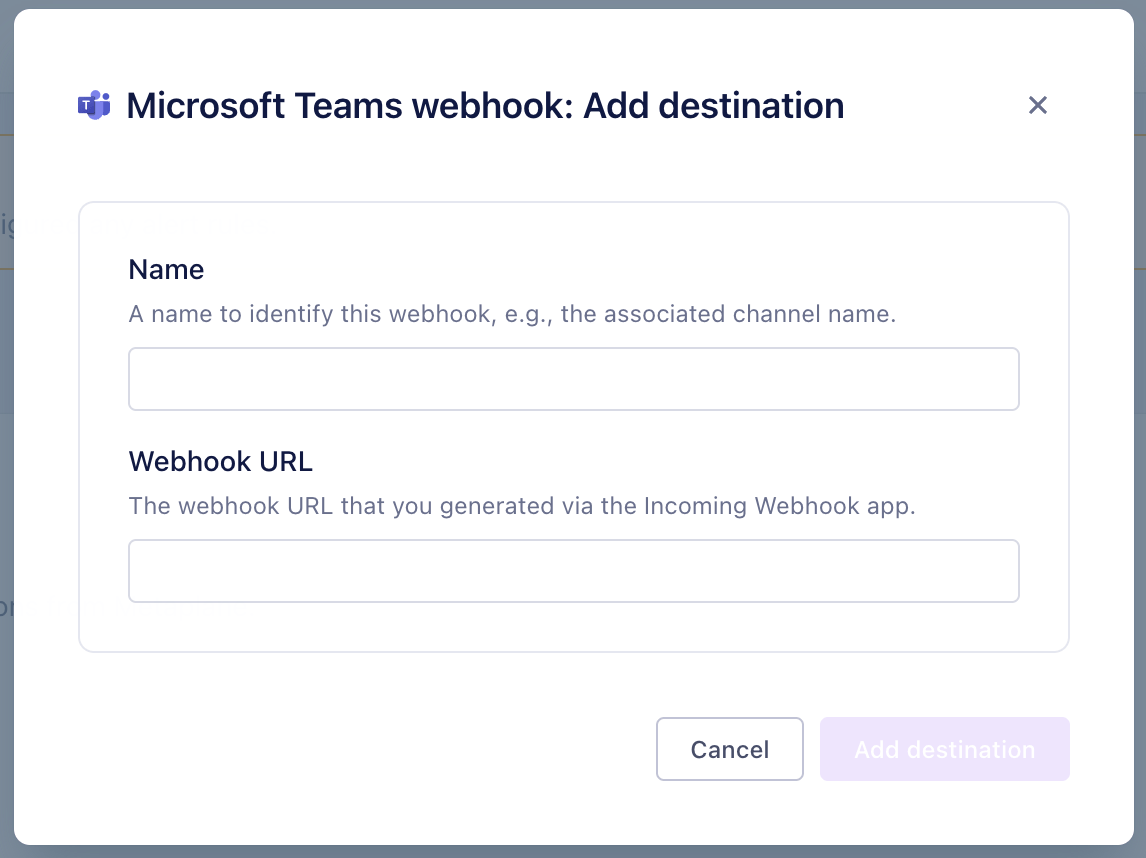
Task: Click the grayed-out overlay outside the dialog
Action: tap(573, 7)
